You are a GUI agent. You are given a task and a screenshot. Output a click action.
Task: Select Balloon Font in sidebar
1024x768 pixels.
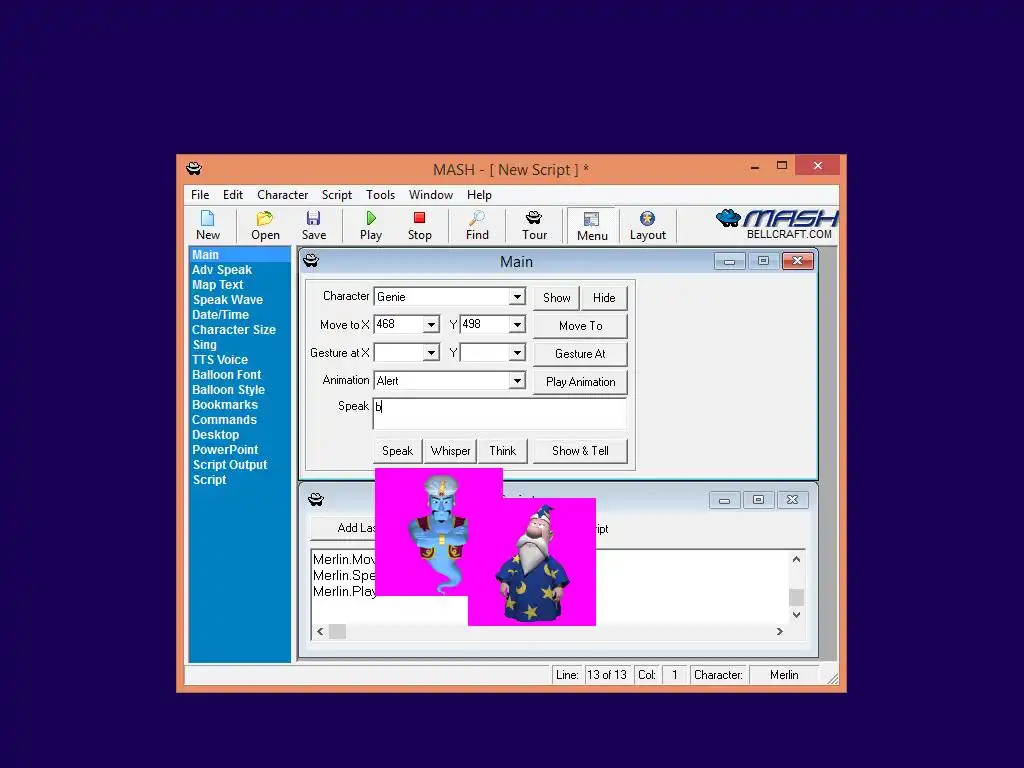tap(227, 375)
